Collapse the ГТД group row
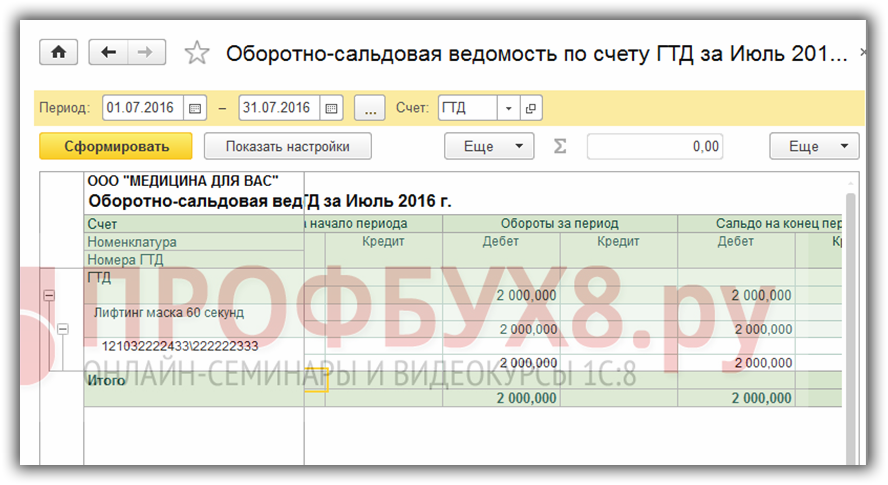 click(x=49, y=296)
